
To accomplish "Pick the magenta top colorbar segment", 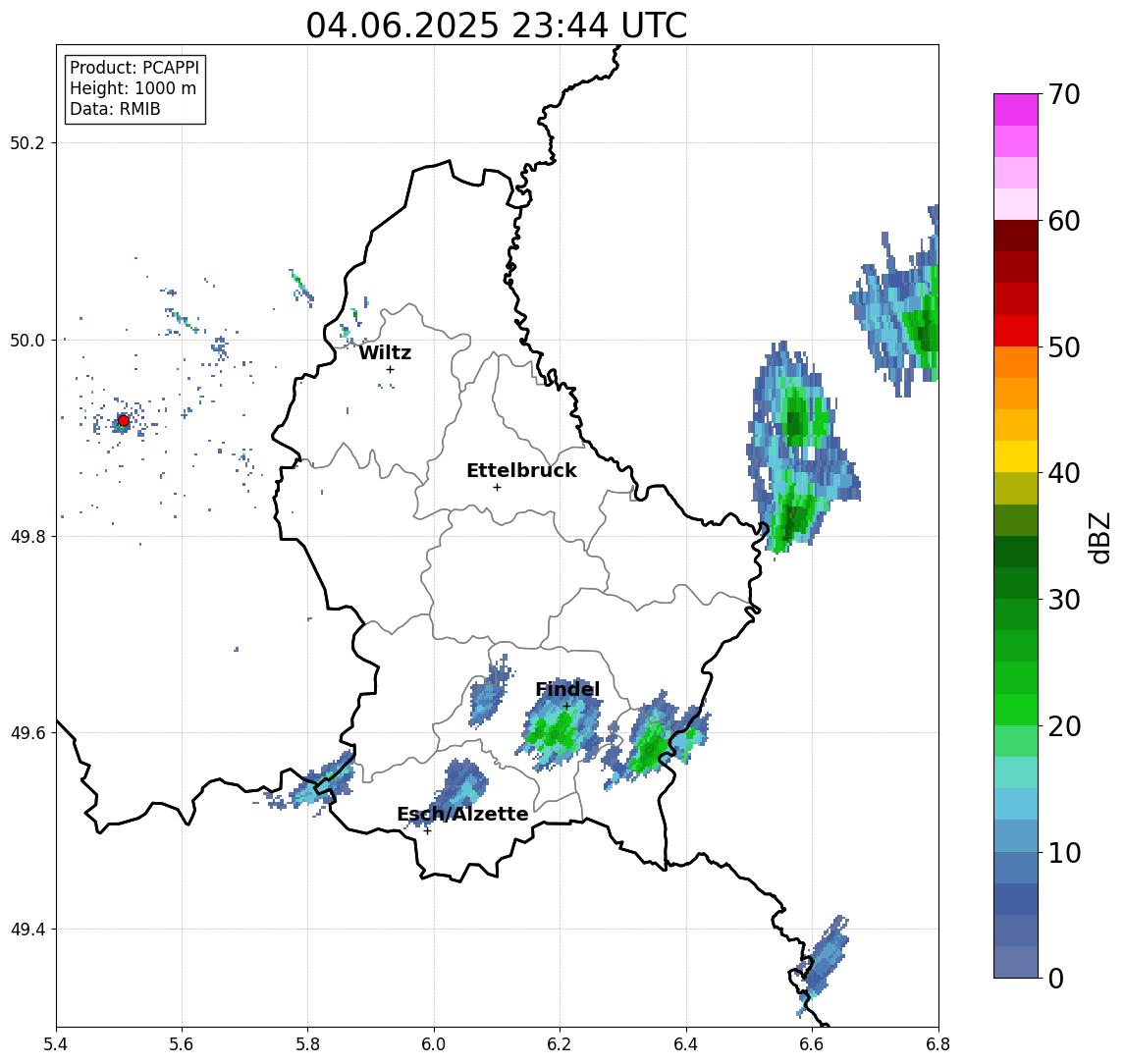I will (x=1016, y=110).
